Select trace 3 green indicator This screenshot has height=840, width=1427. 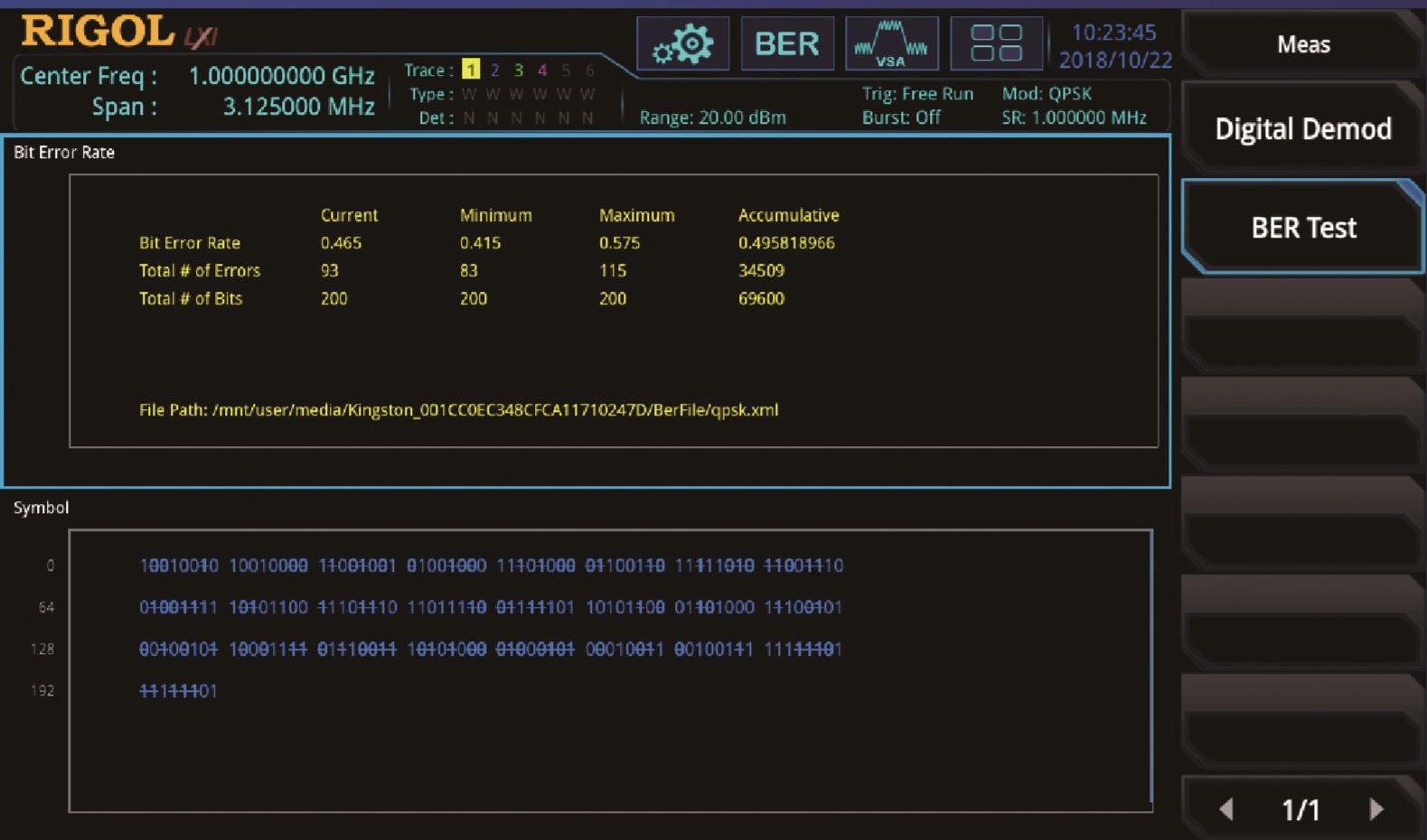(x=518, y=70)
